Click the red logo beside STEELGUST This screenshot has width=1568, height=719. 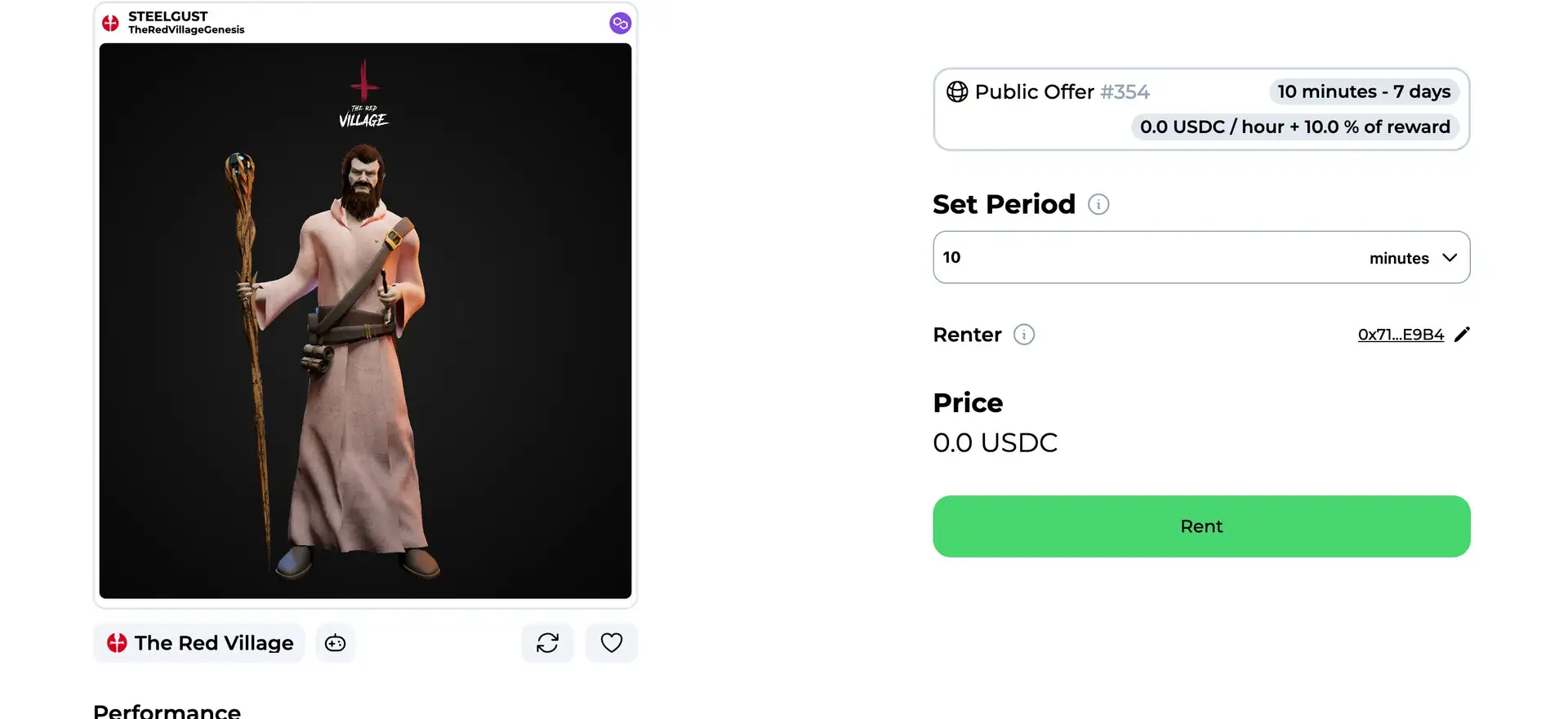110,23
